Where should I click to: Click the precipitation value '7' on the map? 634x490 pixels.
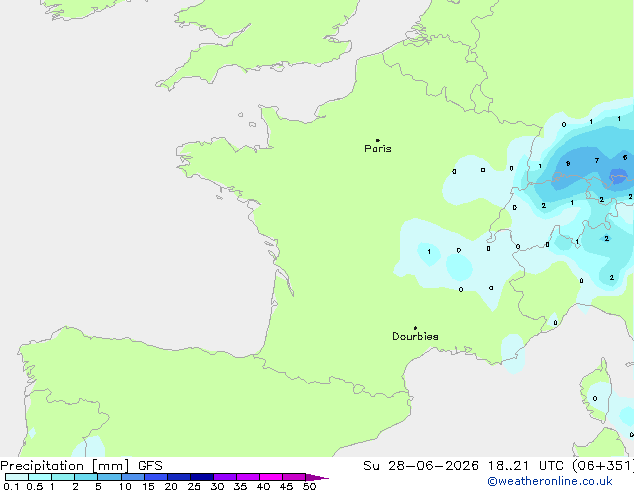[597, 161]
